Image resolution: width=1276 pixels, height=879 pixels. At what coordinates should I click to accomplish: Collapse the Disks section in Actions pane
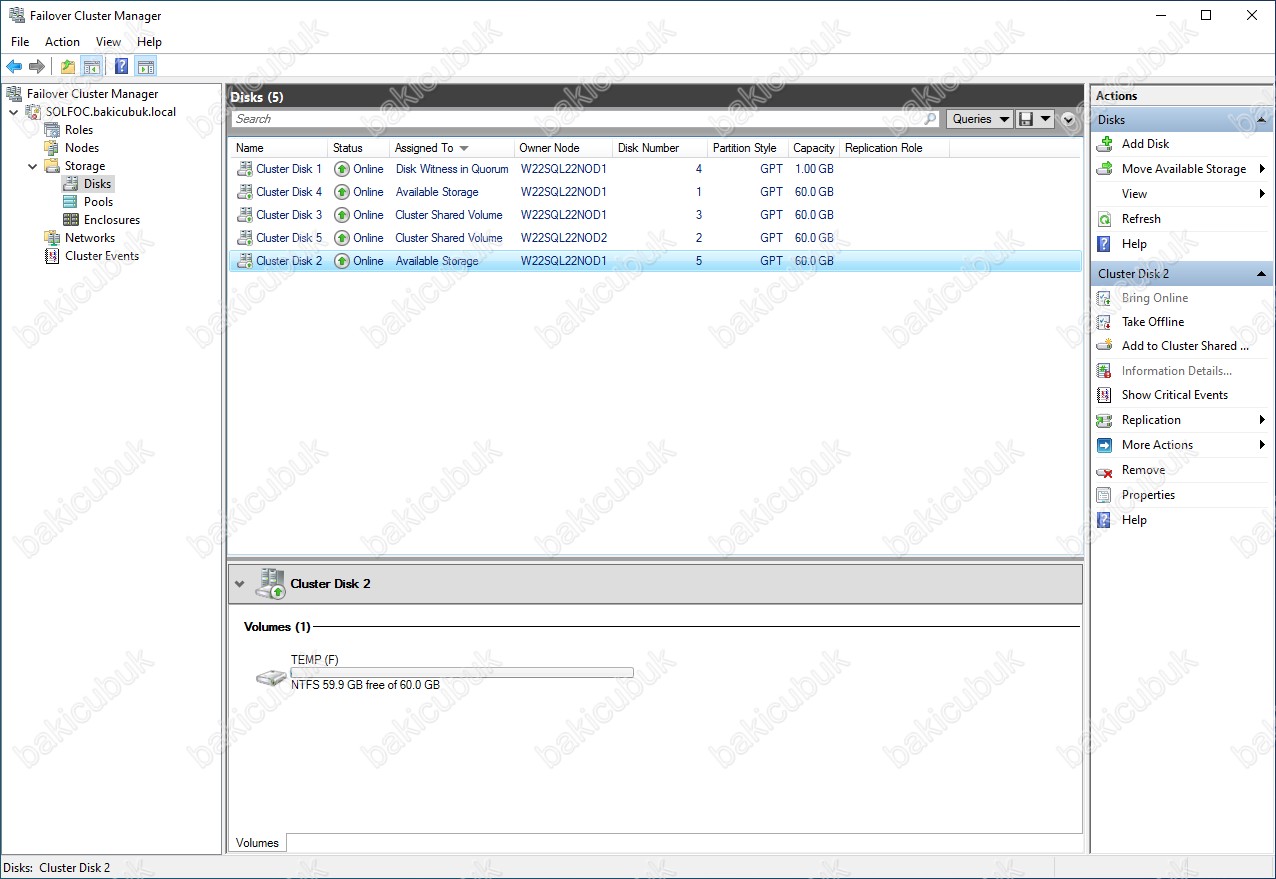[x=1261, y=120]
